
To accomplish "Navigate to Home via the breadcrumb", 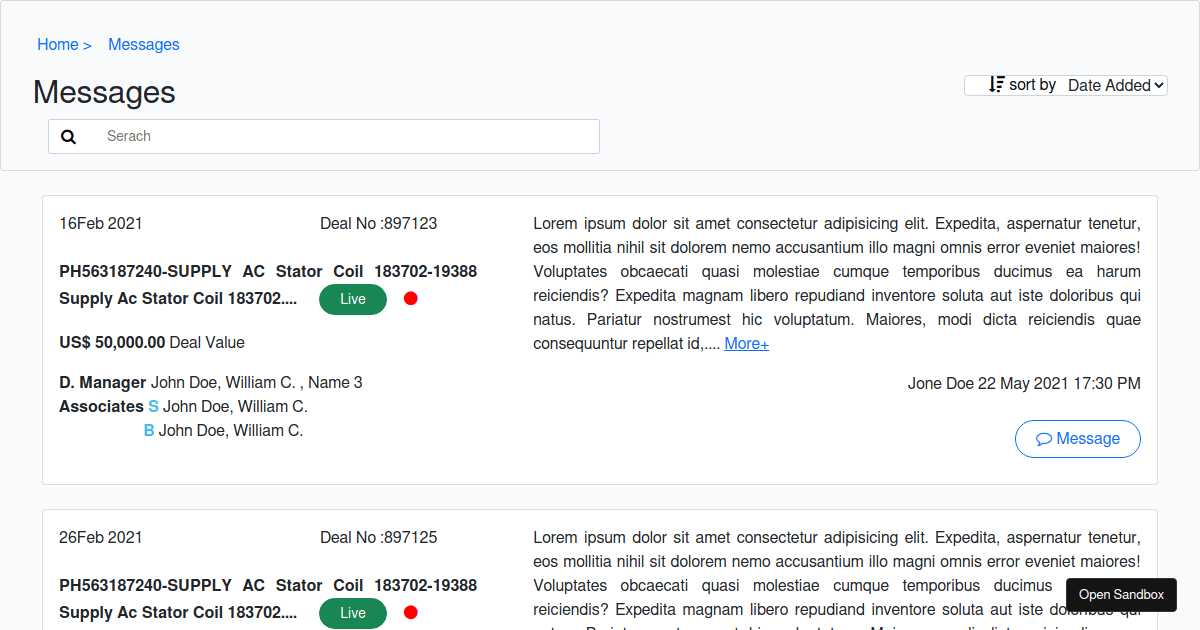I will (57, 44).
